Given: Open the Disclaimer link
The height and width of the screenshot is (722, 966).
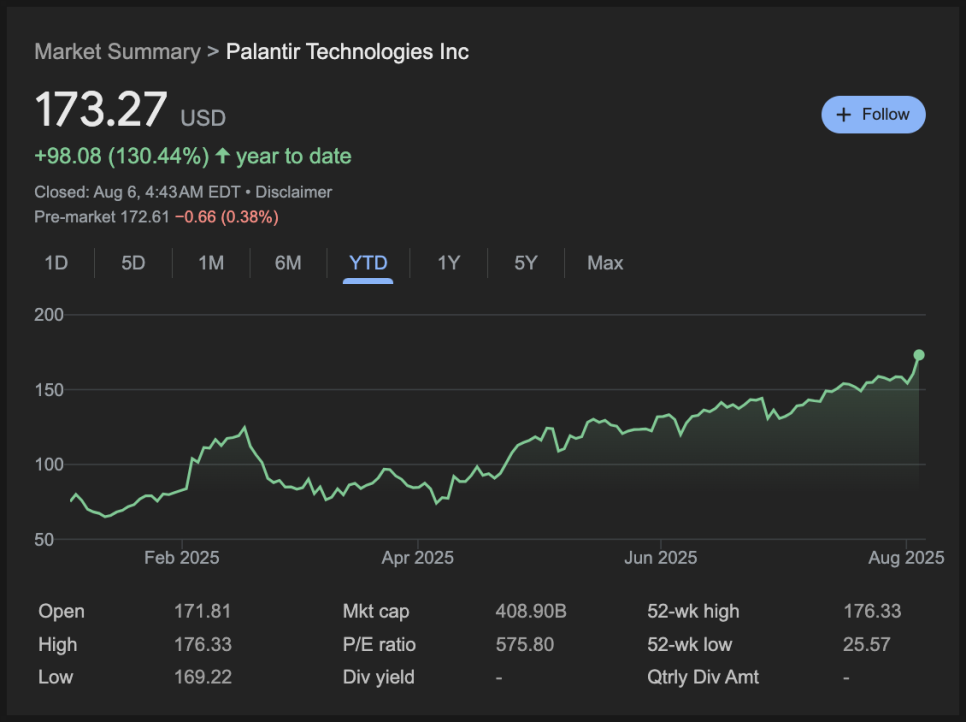Looking at the screenshot, I should click(x=293, y=192).
